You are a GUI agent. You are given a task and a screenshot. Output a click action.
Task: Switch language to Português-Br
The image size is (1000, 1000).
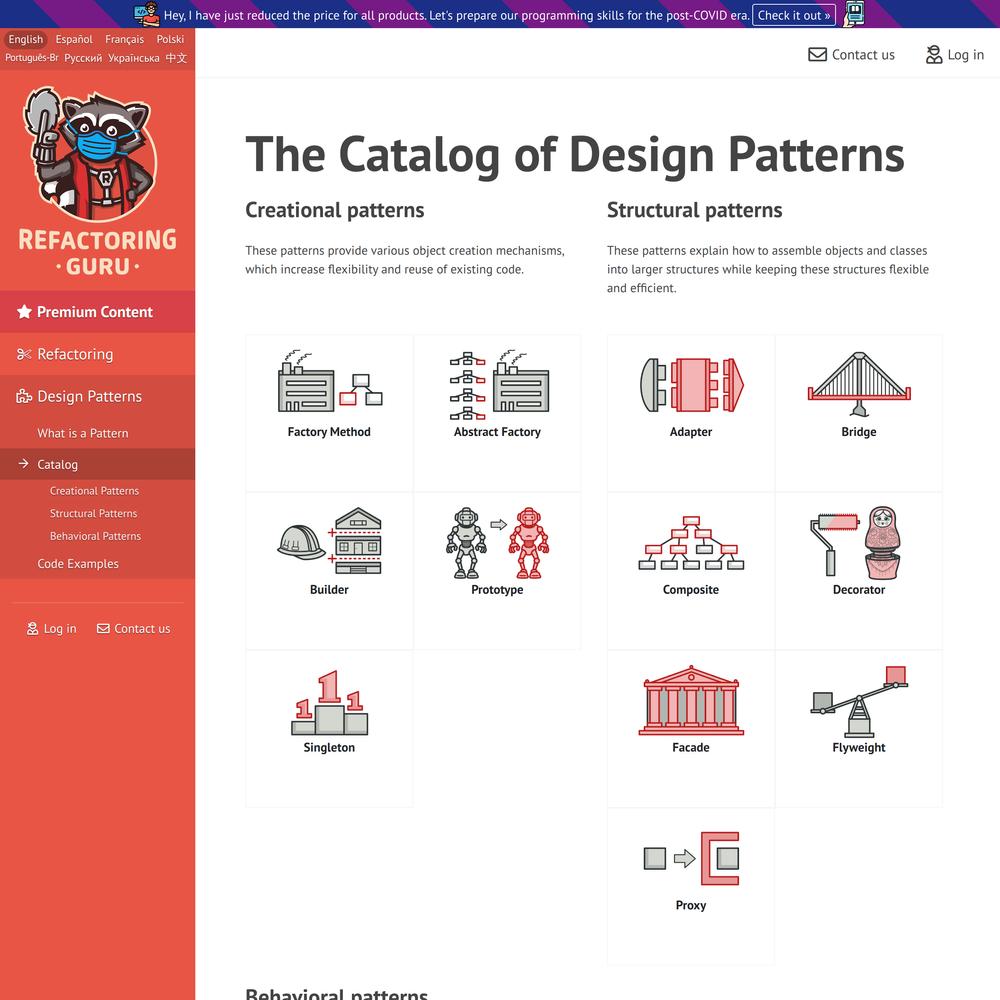pyautogui.click(x=32, y=58)
